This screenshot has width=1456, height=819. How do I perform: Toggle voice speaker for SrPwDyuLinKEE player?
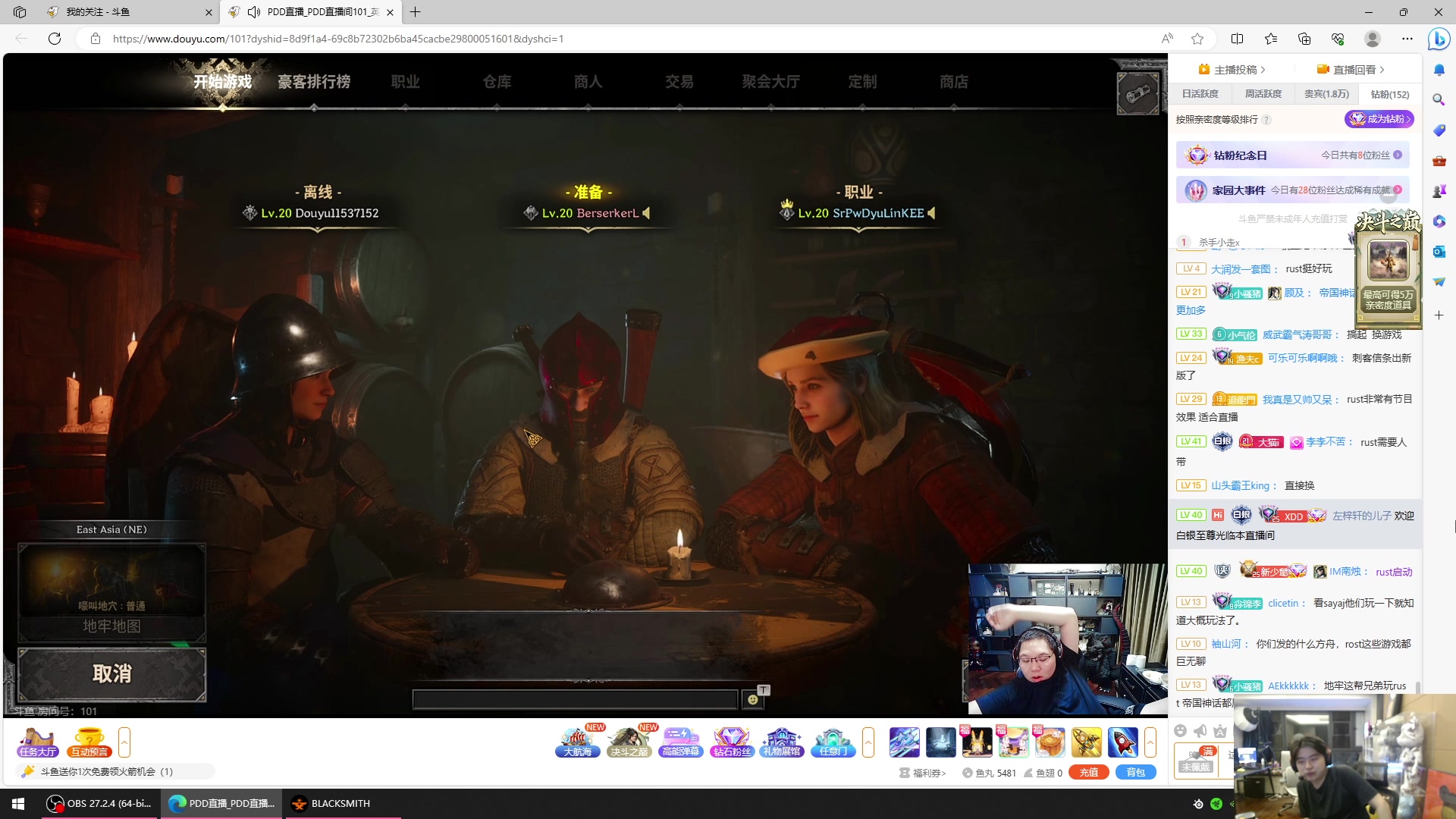point(932,213)
